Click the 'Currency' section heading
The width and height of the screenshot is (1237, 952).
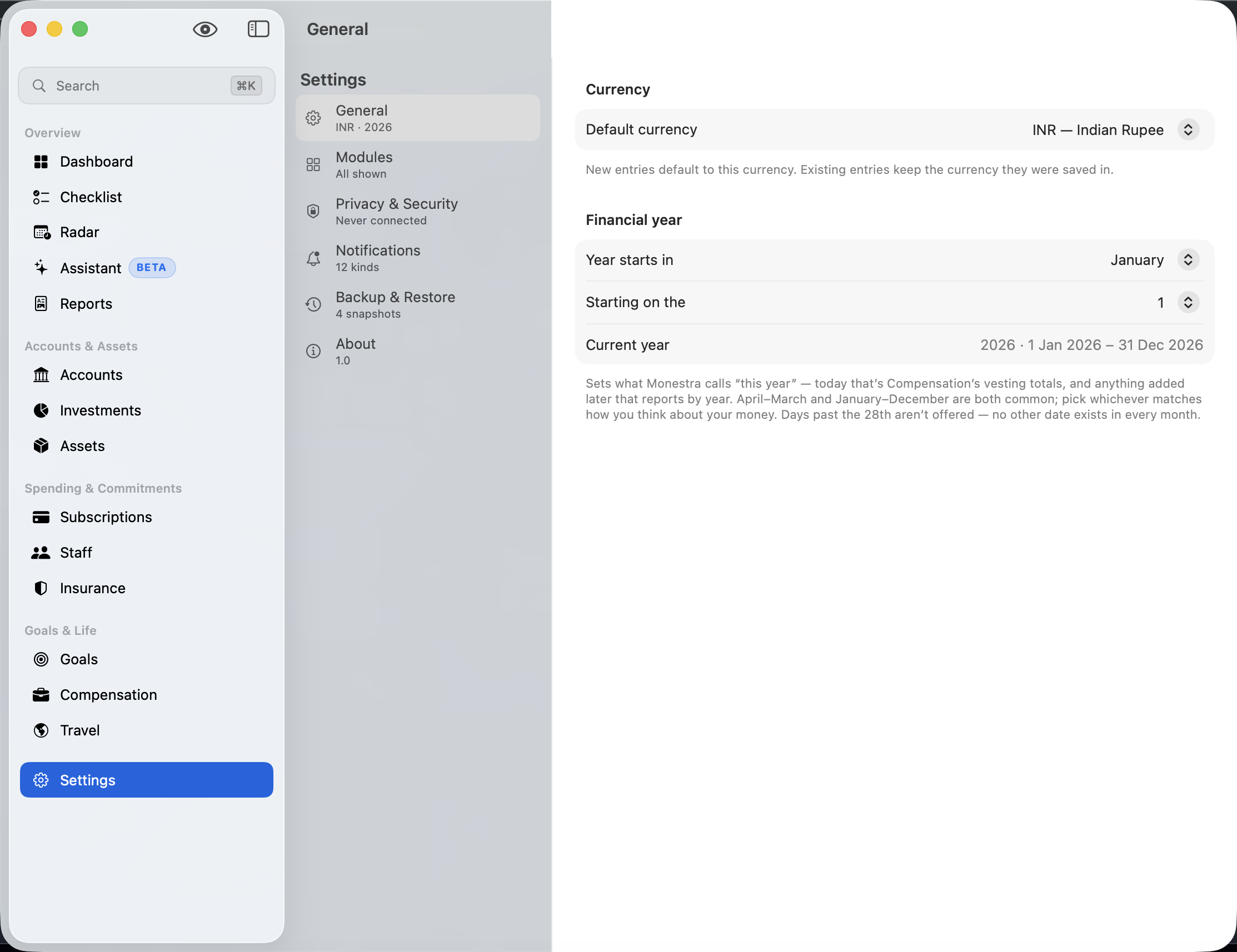click(617, 89)
